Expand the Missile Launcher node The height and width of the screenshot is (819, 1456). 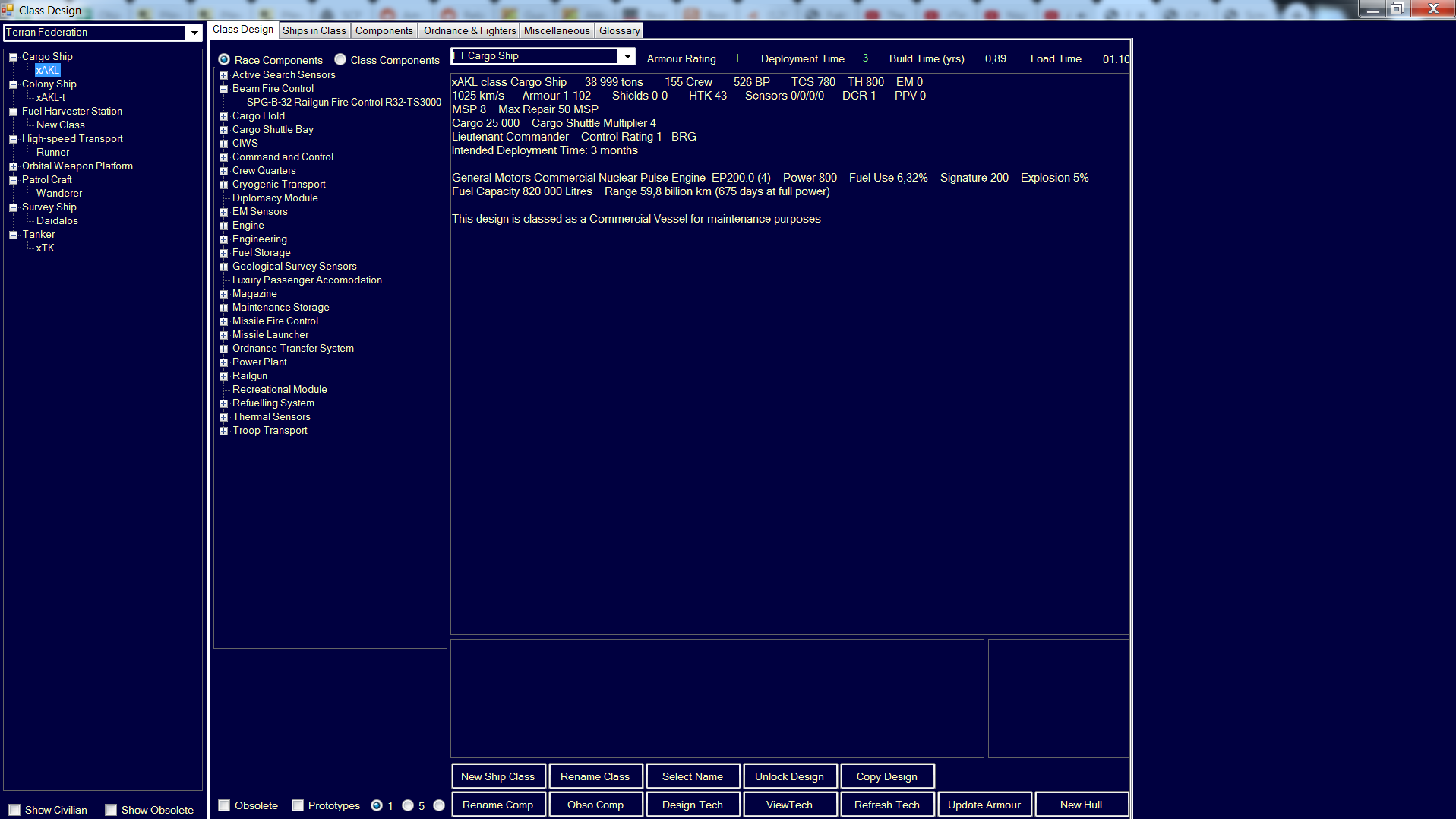(224, 335)
